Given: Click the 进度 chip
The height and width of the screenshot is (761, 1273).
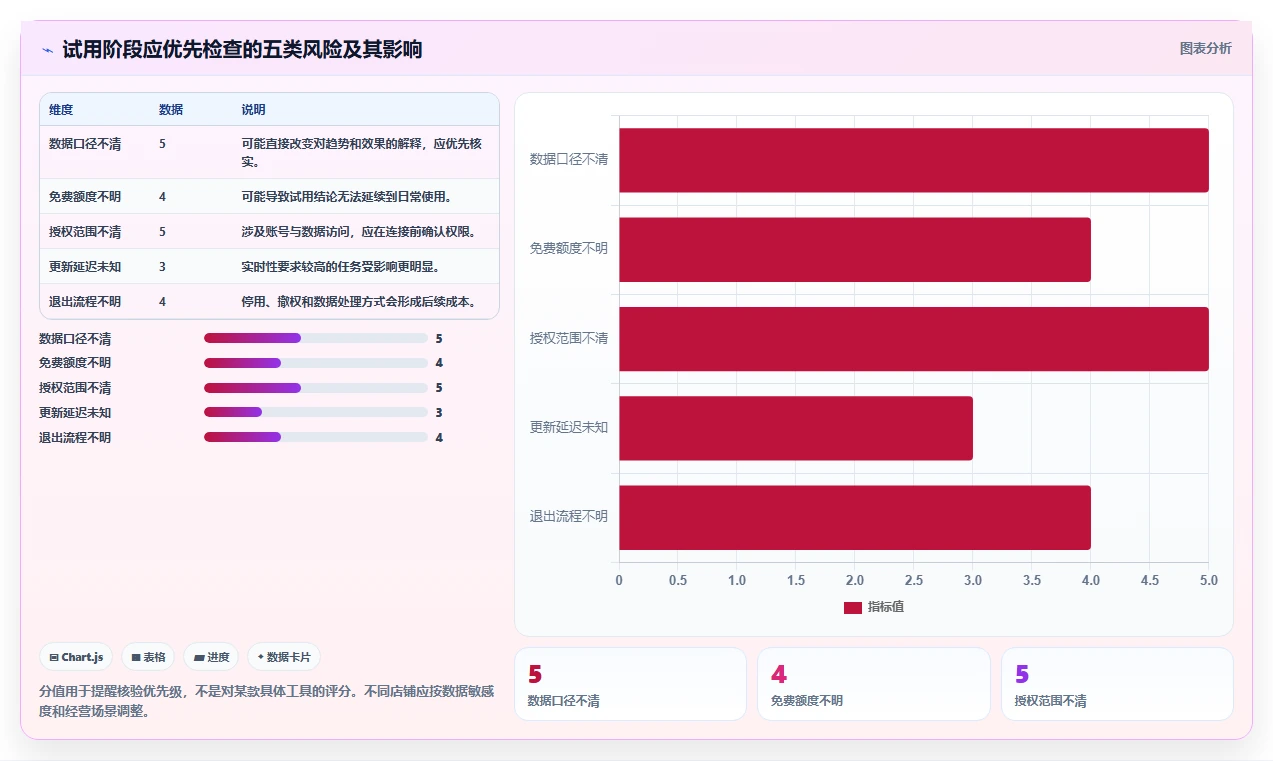Looking at the screenshot, I should point(212,657).
